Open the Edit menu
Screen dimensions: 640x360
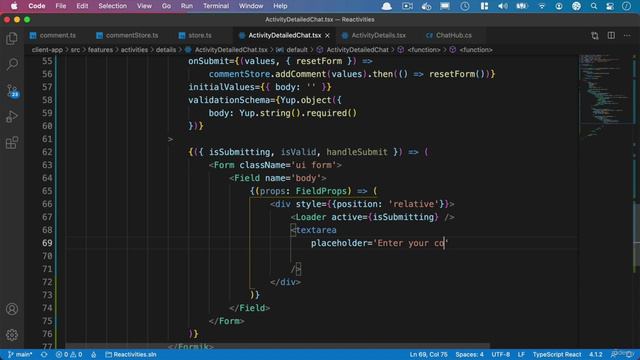point(82,6)
